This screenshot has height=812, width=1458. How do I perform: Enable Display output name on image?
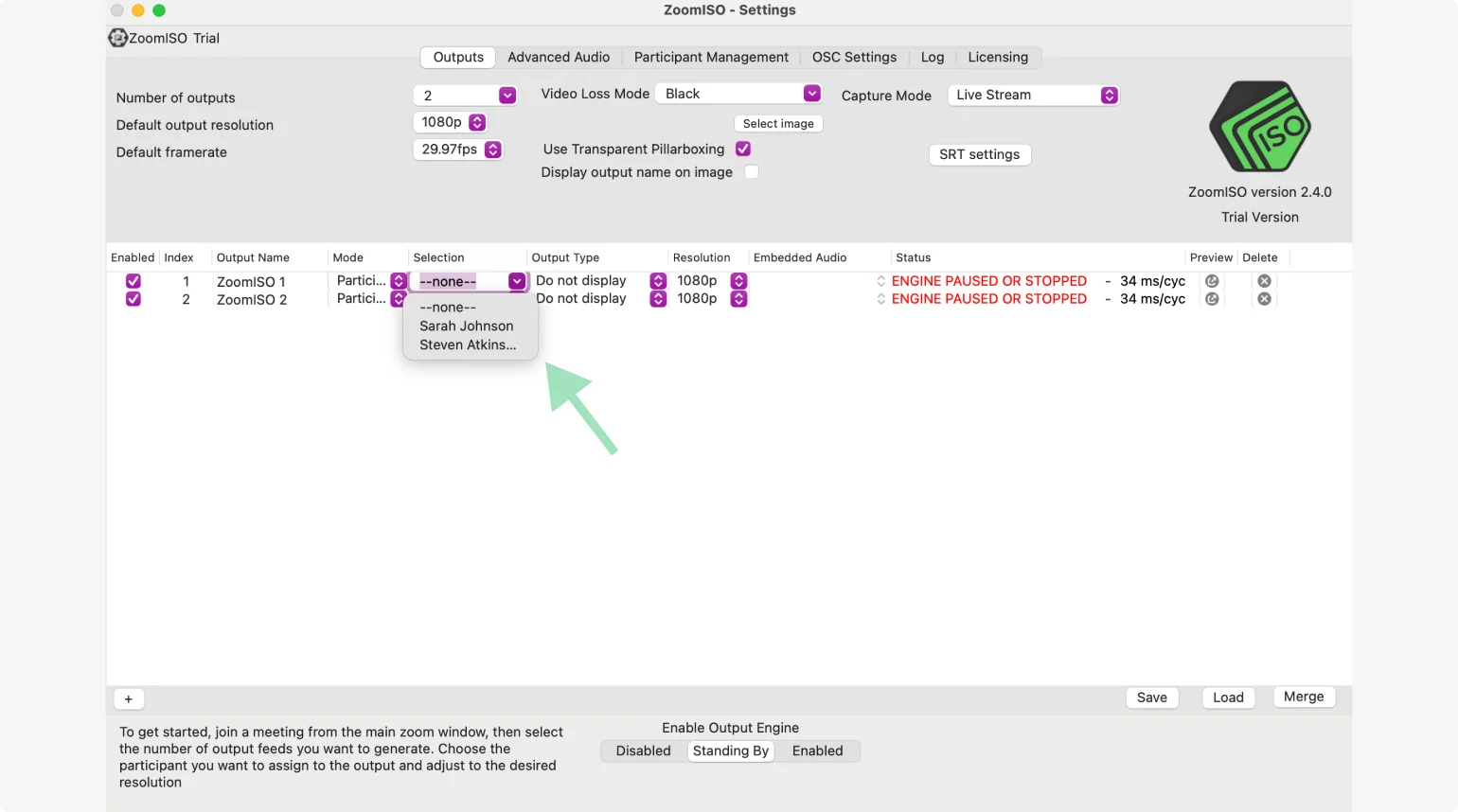(x=752, y=172)
